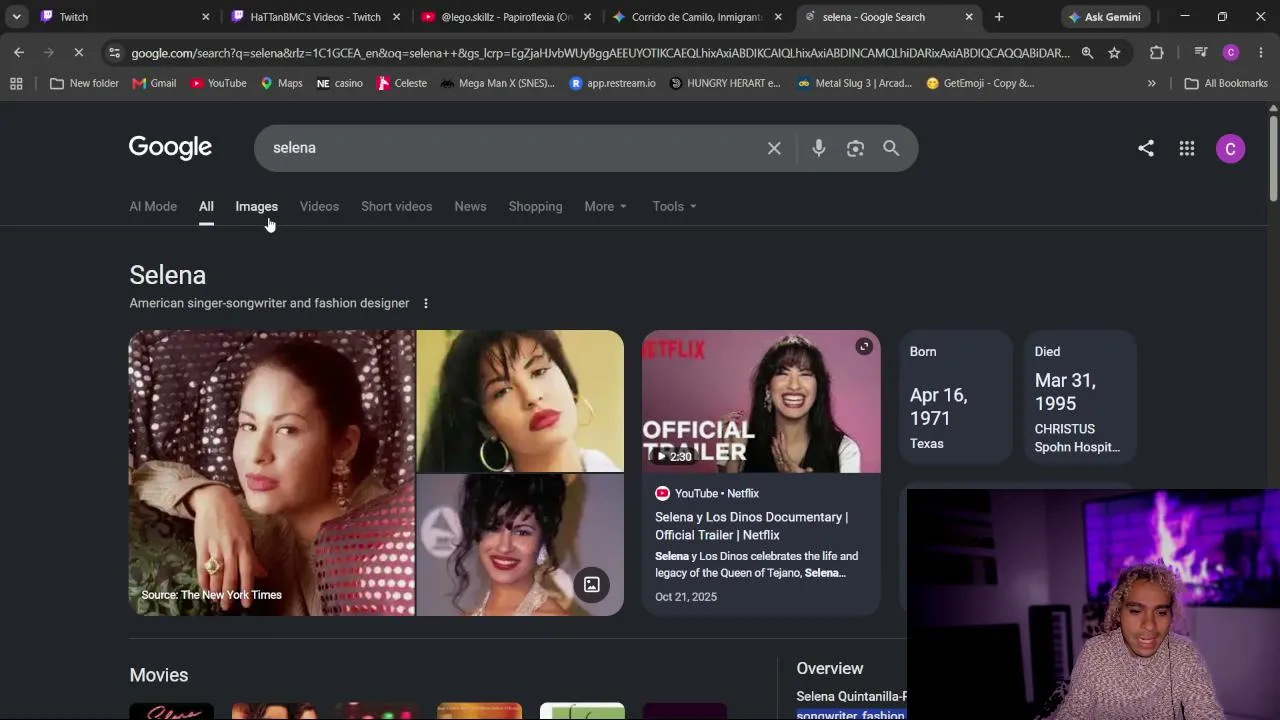Open the Mega Man X (SNES) bookmark
The image size is (1280, 720).
[x=497, y=83]
